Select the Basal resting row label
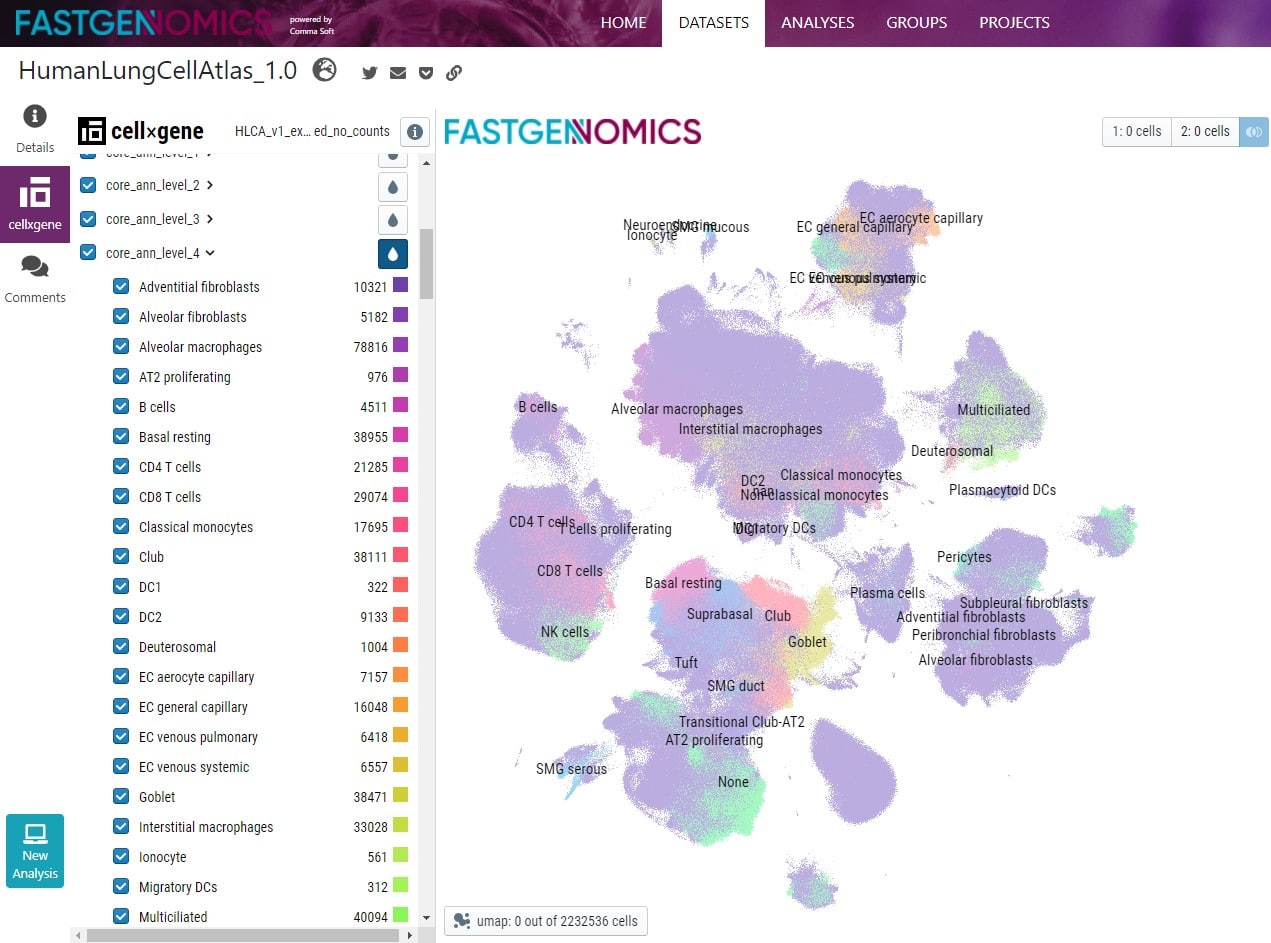This screenshot has height=943, width=1271. coord(175,437)
